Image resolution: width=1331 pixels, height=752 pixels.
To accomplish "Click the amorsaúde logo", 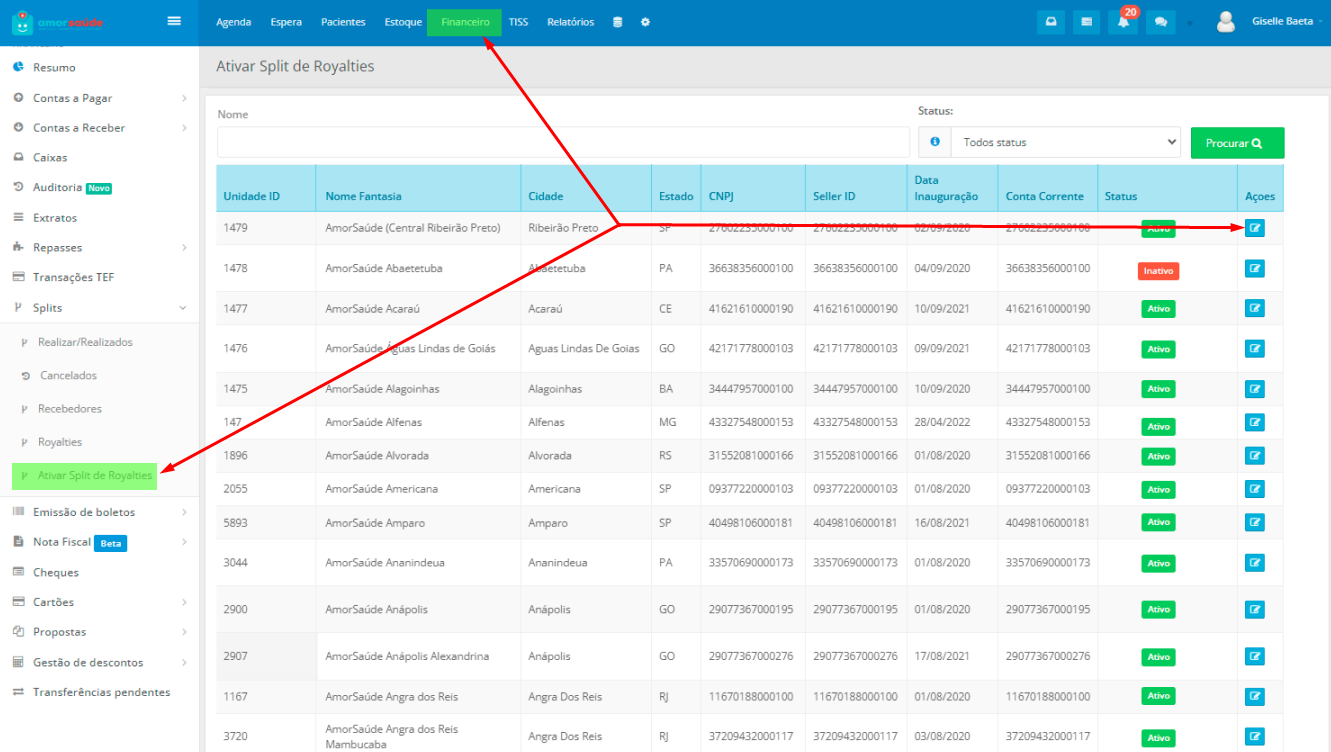I will click(x=57, y=21).
